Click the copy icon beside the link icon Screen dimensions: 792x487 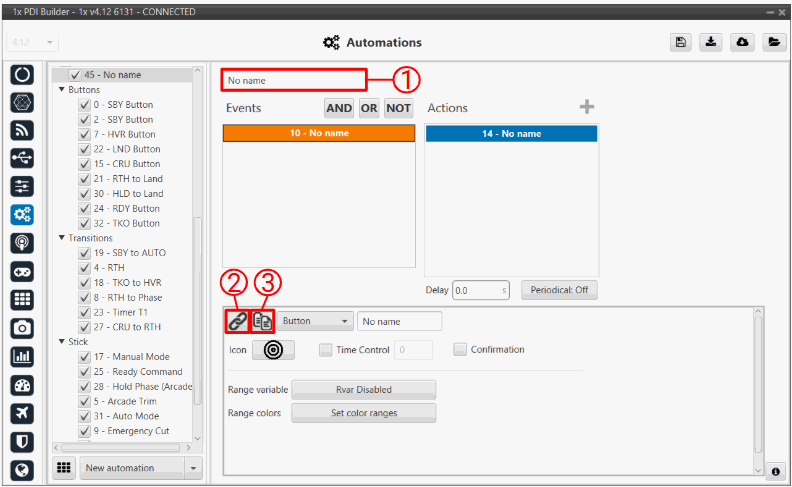pos(262,321)
